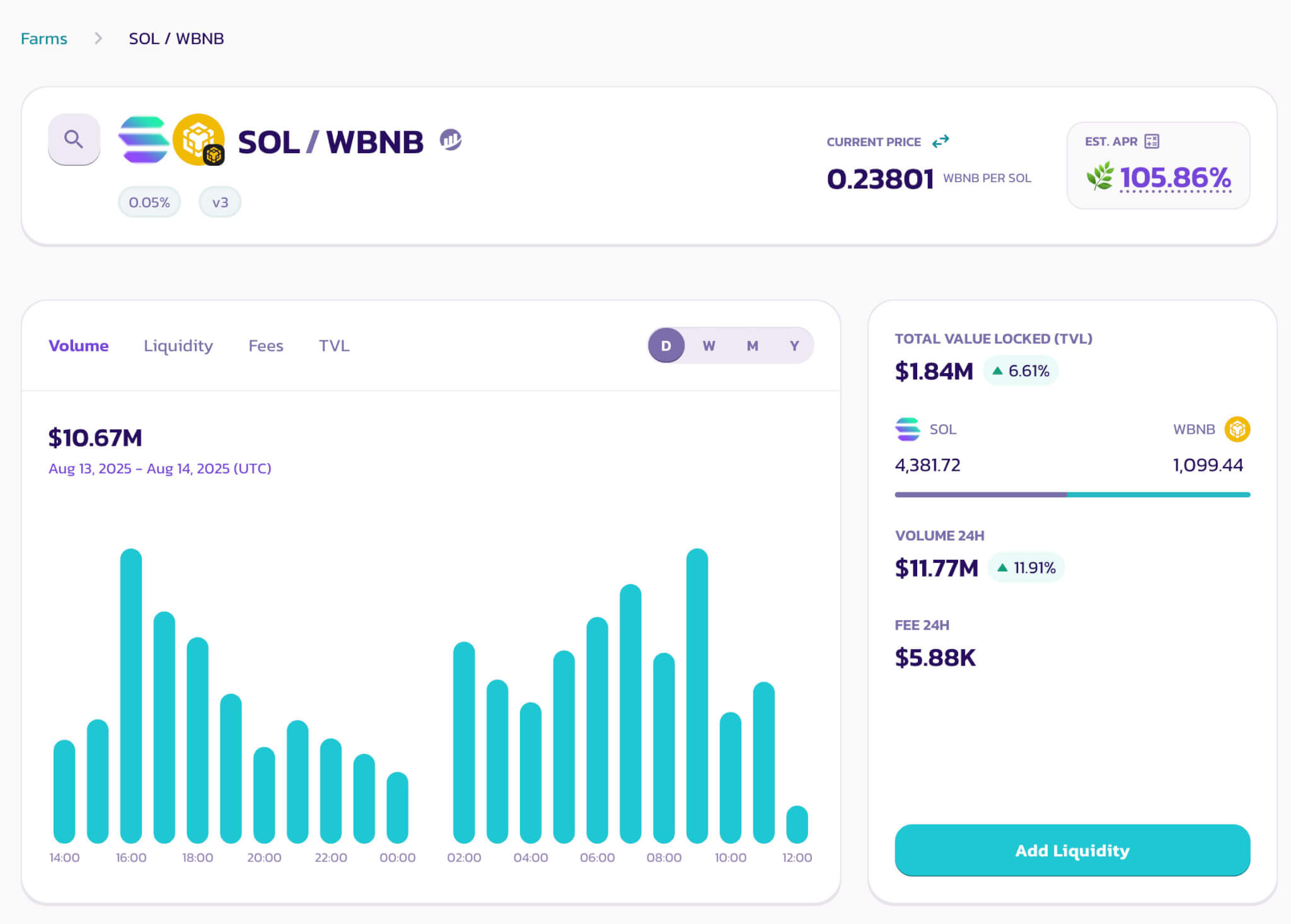
Task: Open the Fees chart tab
Action: pyautogui.click(x=265, y=345)
